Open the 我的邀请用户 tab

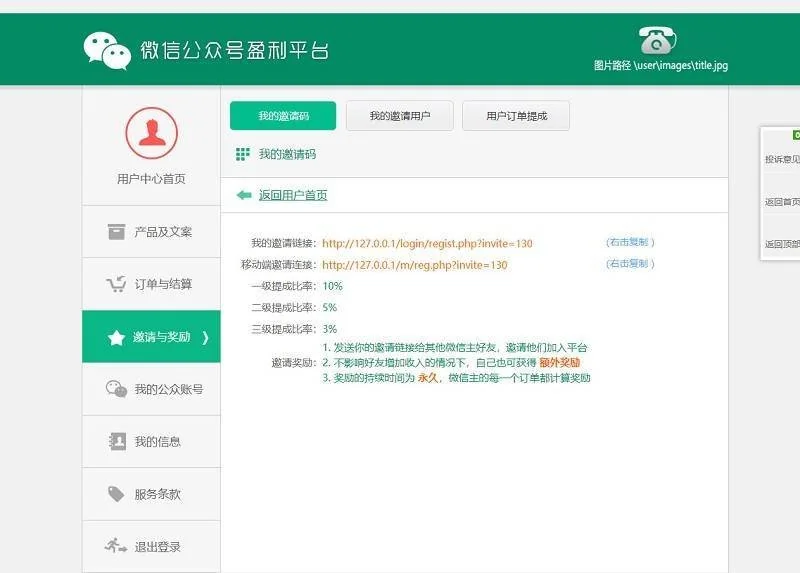tap(399, 116)
